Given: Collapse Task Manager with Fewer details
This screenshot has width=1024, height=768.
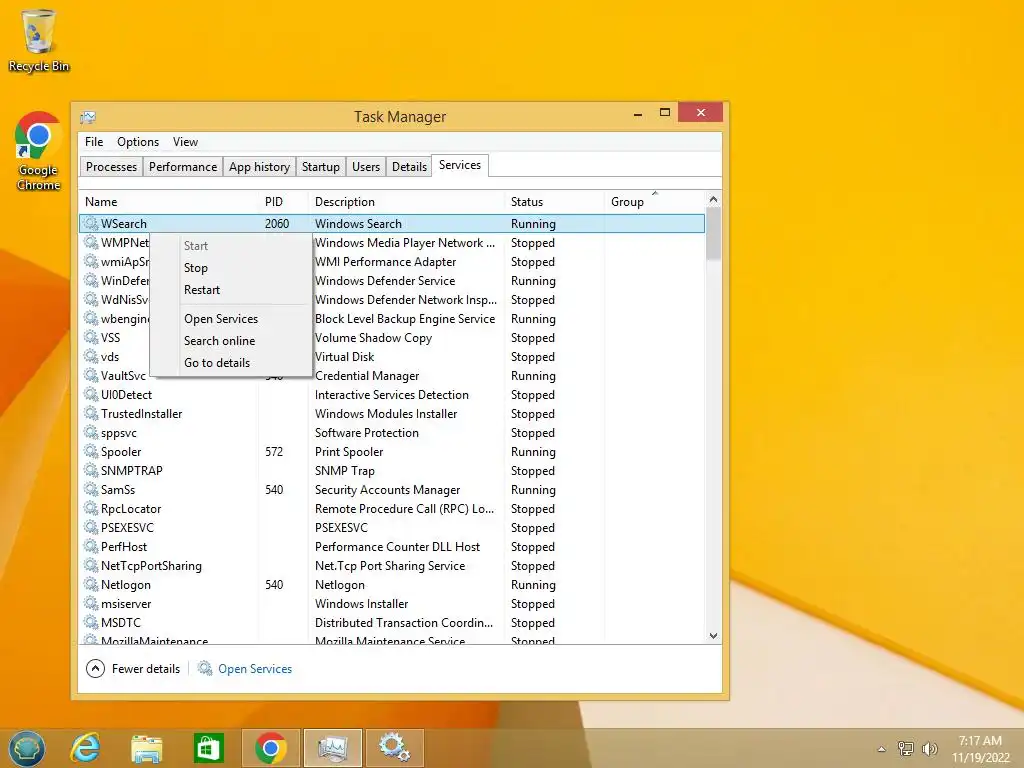Looking at the screenshot, I should [133, 669].
